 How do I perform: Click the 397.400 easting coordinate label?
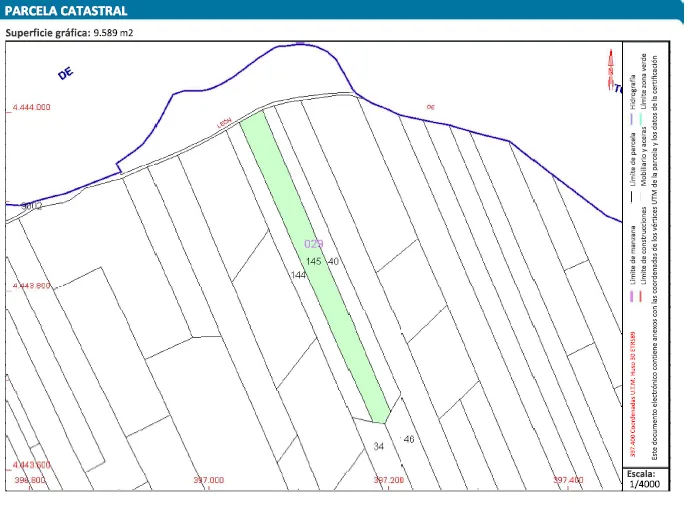(x=567, y=480)
